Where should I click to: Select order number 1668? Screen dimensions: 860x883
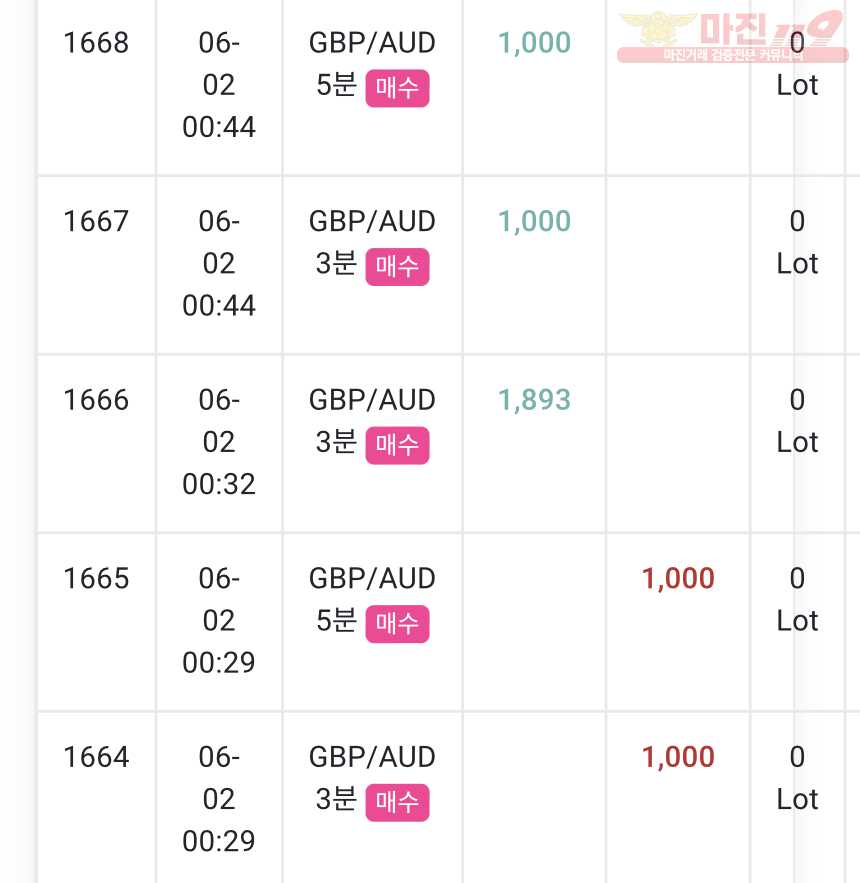click(x=96, y=43)
